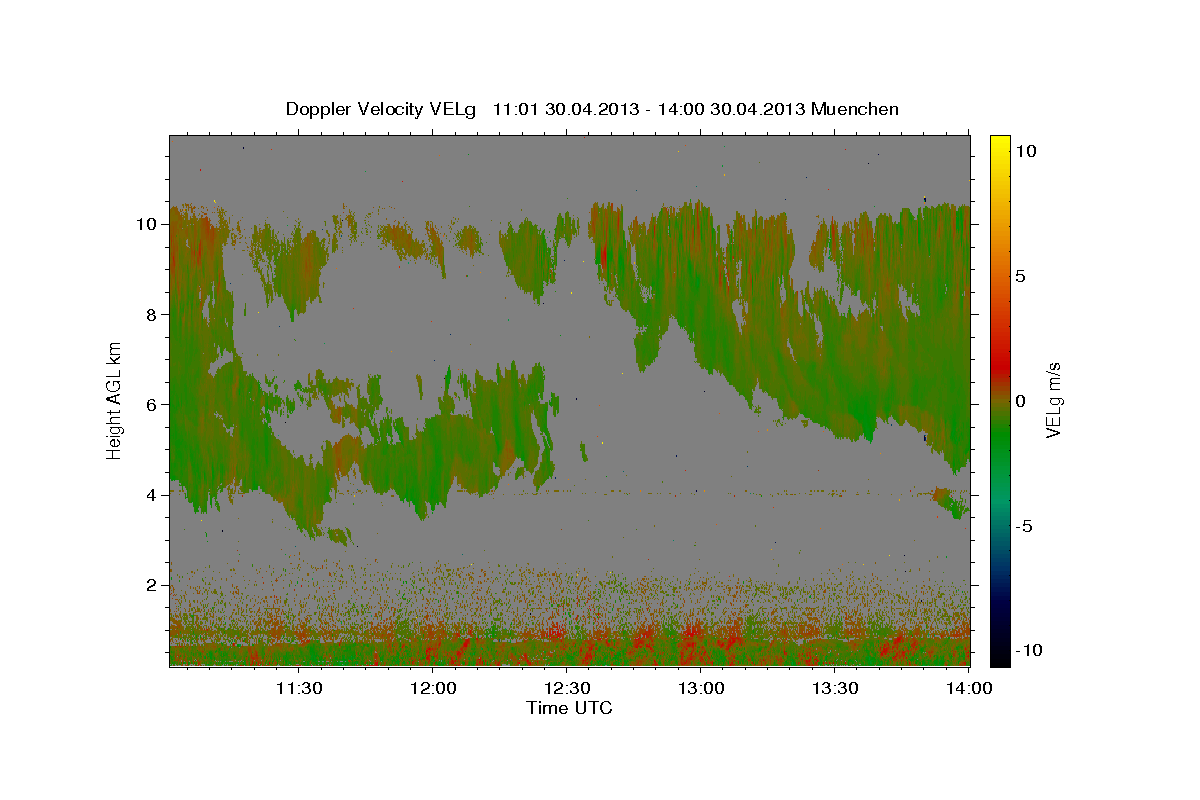Click the colorbar tick label 5
This screenshot has height=800, width=1200.
coord(1021,276)
